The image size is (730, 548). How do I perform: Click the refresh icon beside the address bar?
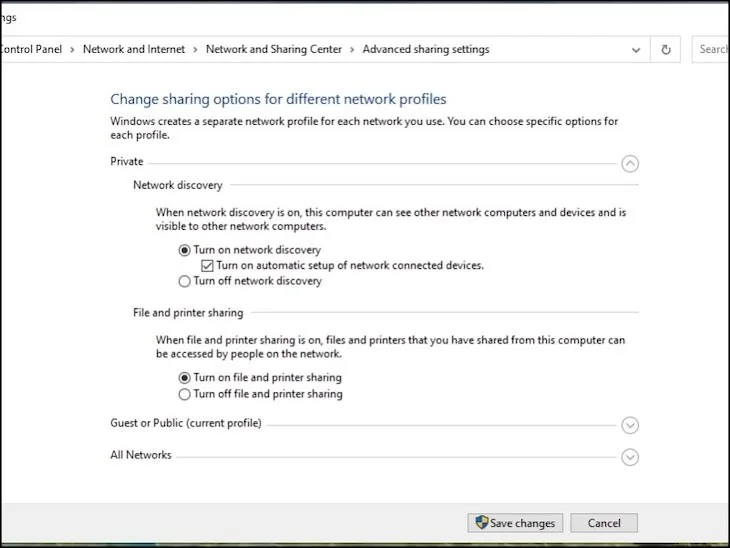(666, 49)
